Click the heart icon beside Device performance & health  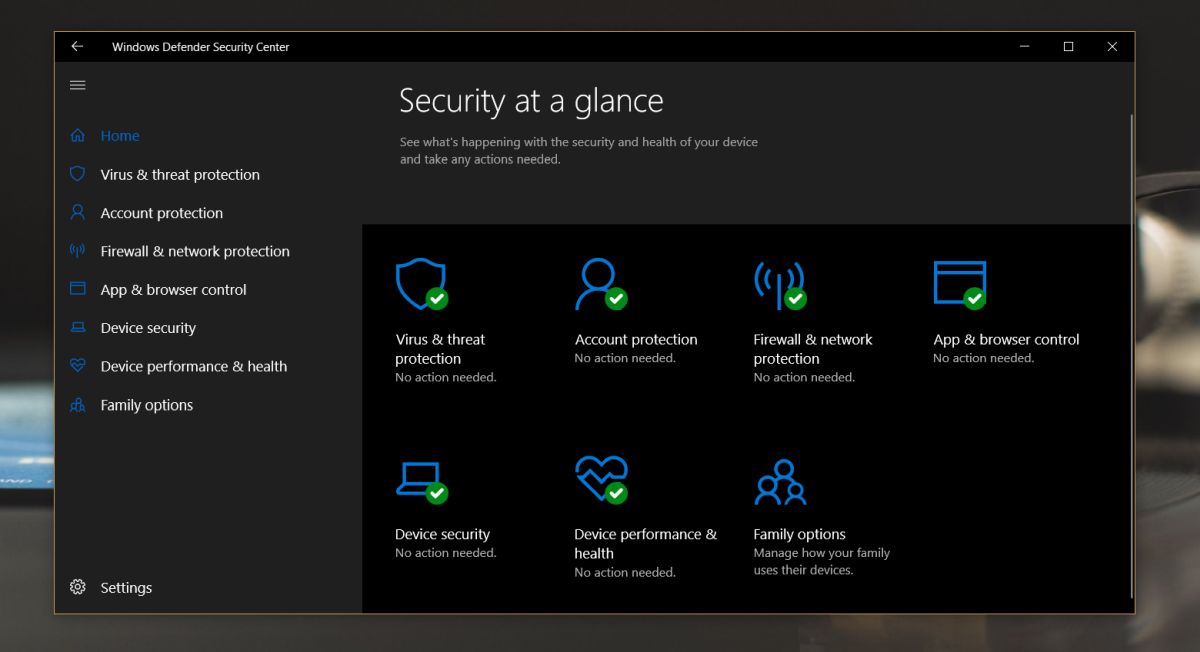[x=77, y=366]
